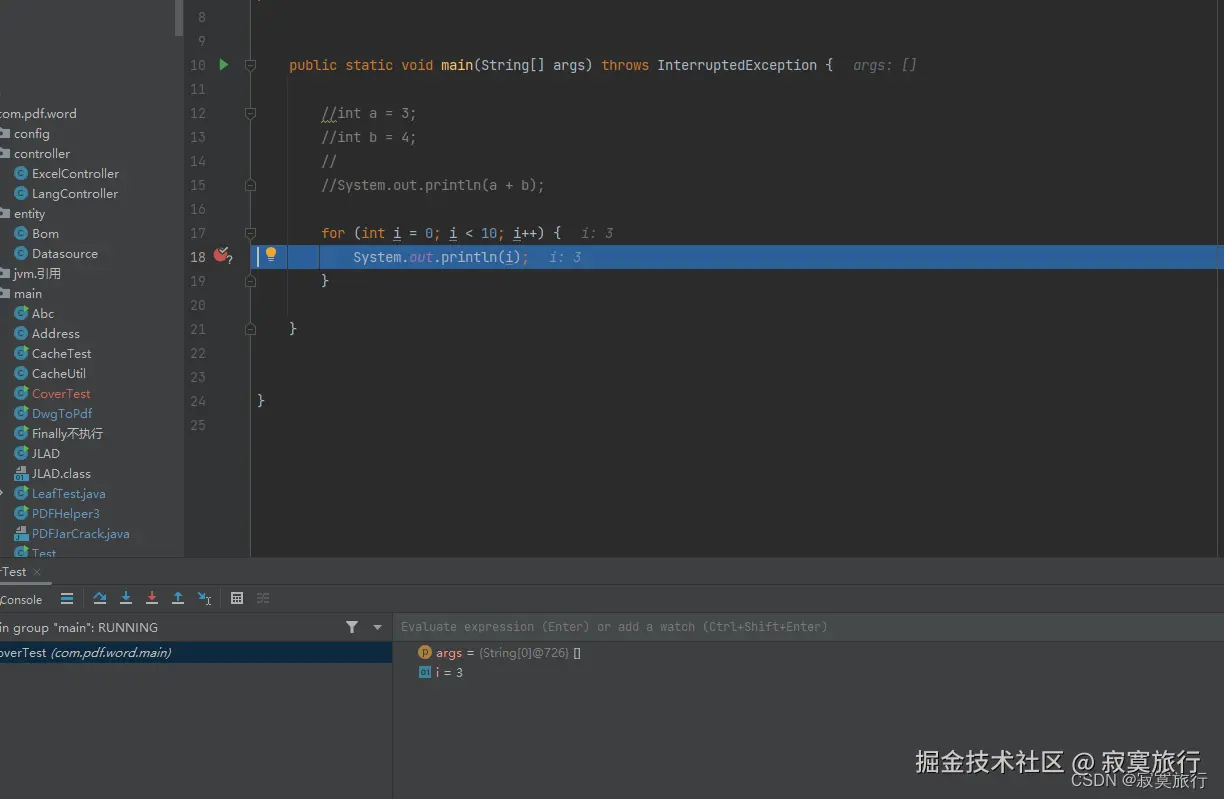
Task: Open CacheTest class in project tree
Action: pyautogui.click(x=61, y=353)
